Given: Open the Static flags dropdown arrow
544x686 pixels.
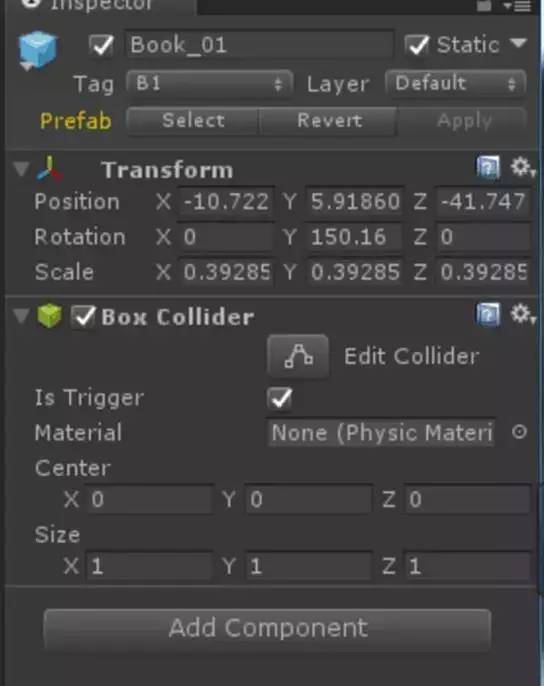Looking at the screenshot, I should [519, 44].
